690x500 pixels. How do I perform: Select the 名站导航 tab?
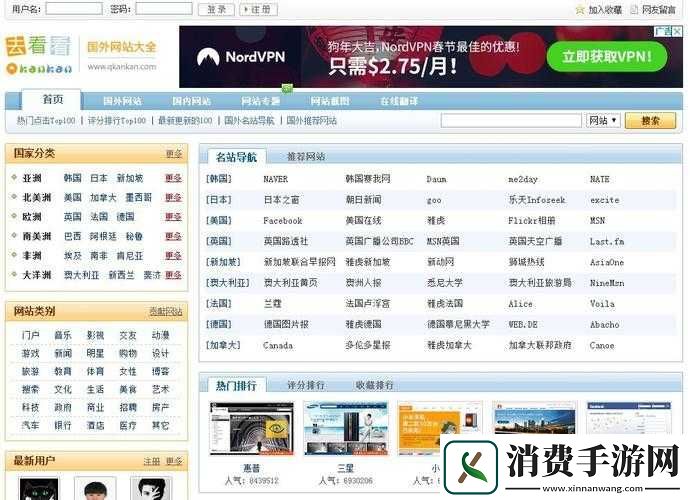coord(236,157)
